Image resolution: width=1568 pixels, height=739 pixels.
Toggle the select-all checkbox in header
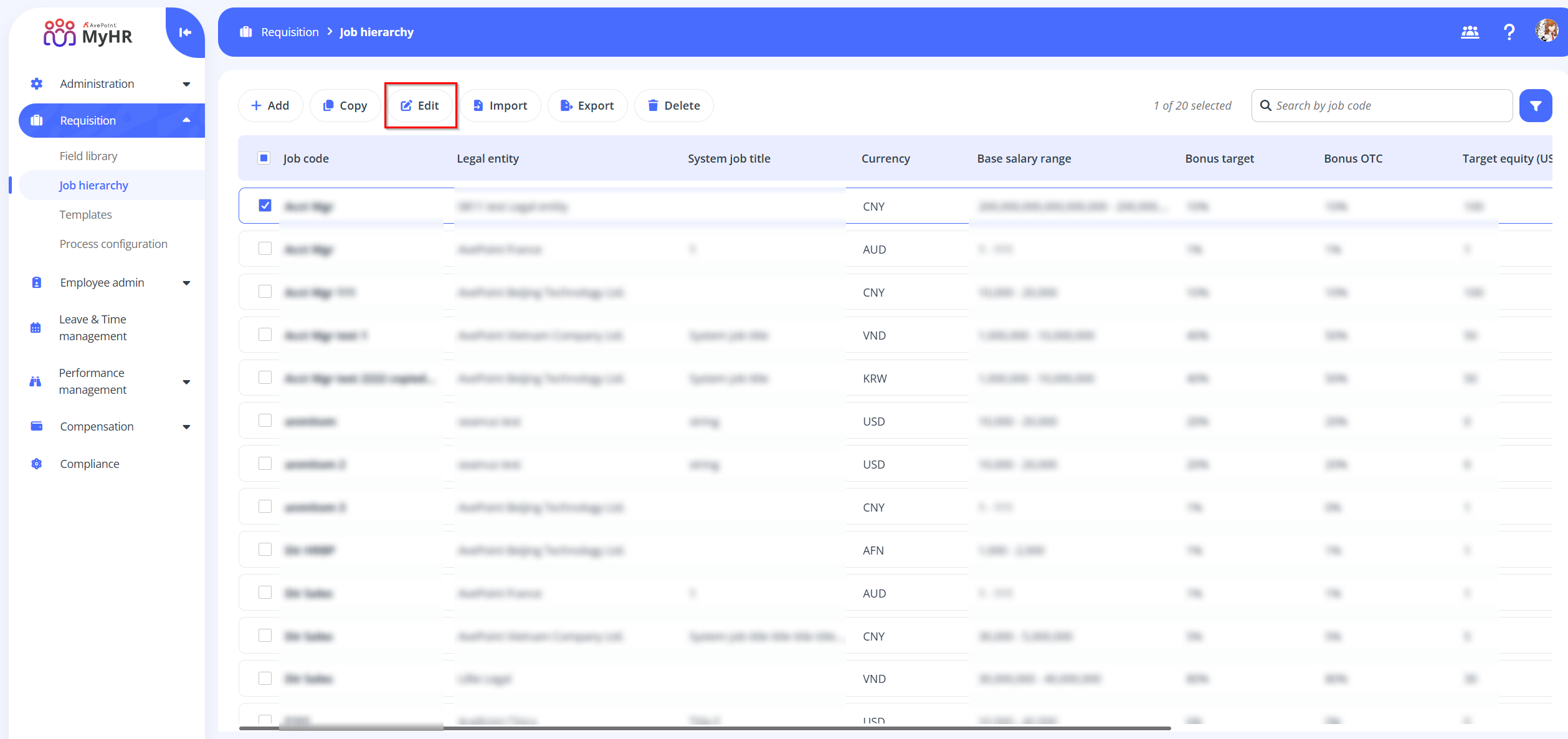[x=264, y=158]
